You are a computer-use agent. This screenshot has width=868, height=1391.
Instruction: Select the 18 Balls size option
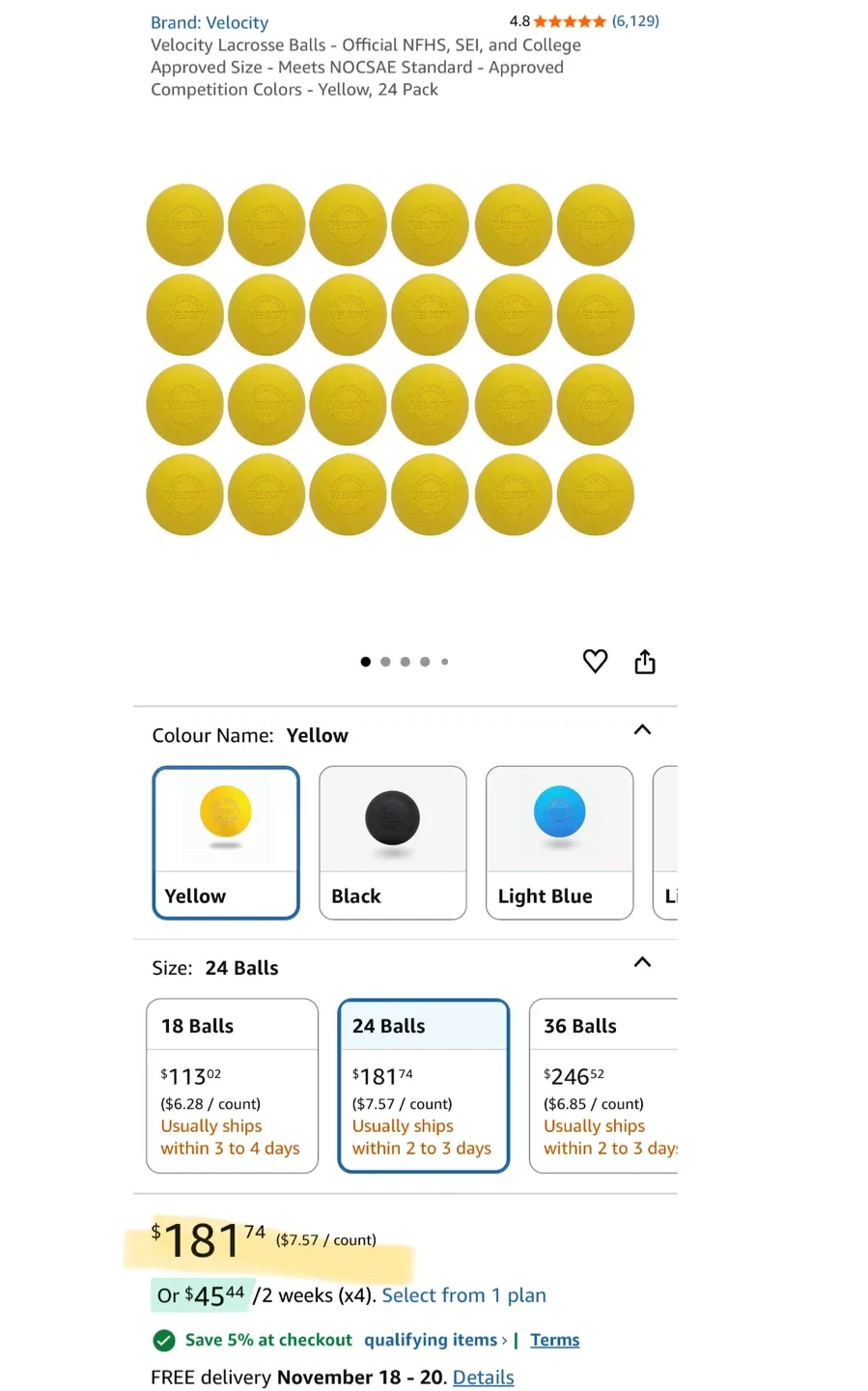[232, 1086]
